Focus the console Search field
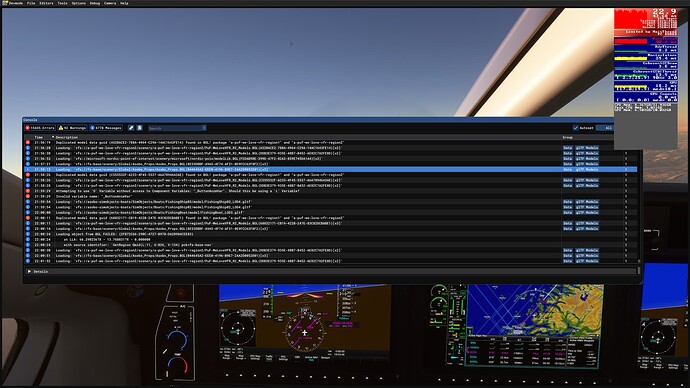This screenshot has height=388, width=690. 175,128
